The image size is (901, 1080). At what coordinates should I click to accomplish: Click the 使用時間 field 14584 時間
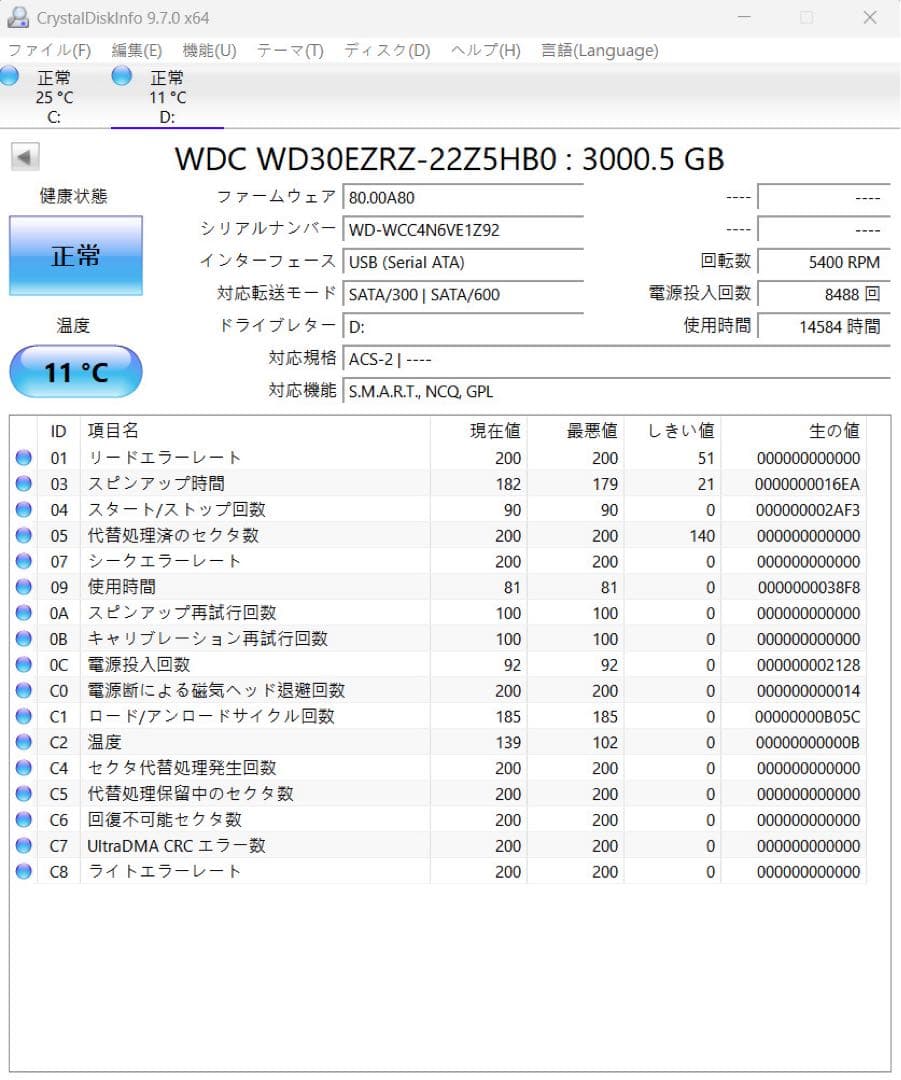(824, 326)
